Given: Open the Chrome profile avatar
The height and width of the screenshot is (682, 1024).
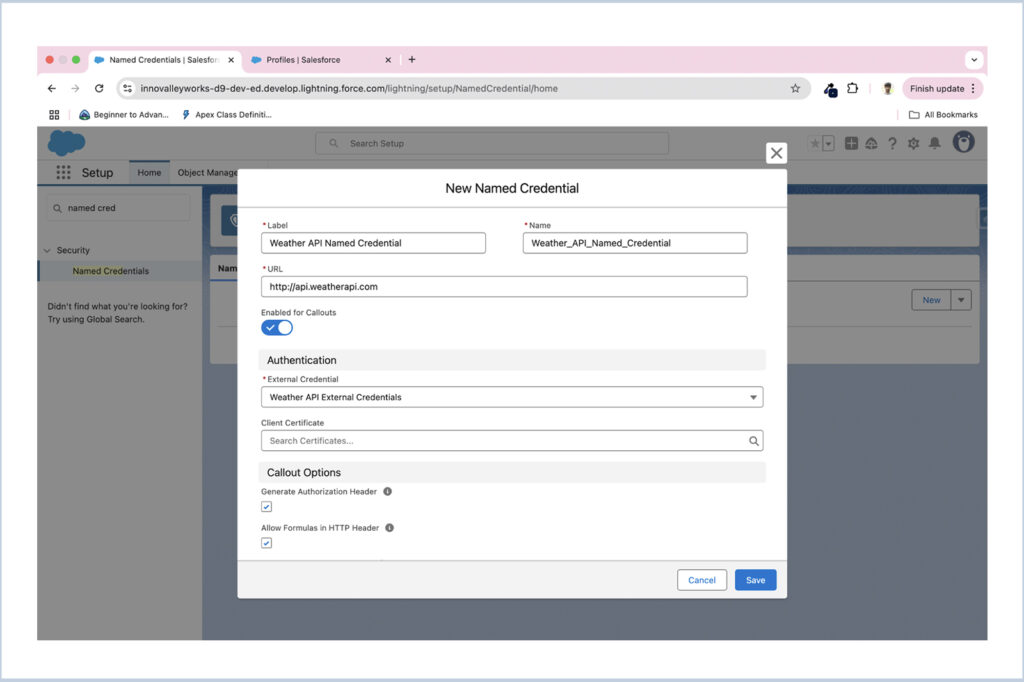Looking at the screenshot, I should pyautogui.click(x=887, y=88).
